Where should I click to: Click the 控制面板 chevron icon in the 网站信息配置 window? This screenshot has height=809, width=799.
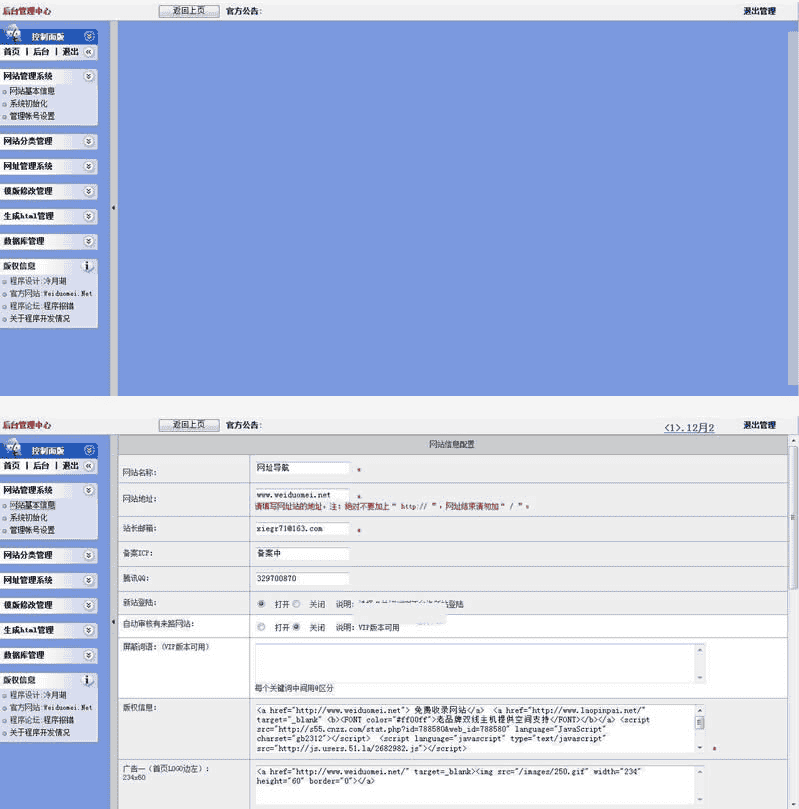(x=89, y=450)
